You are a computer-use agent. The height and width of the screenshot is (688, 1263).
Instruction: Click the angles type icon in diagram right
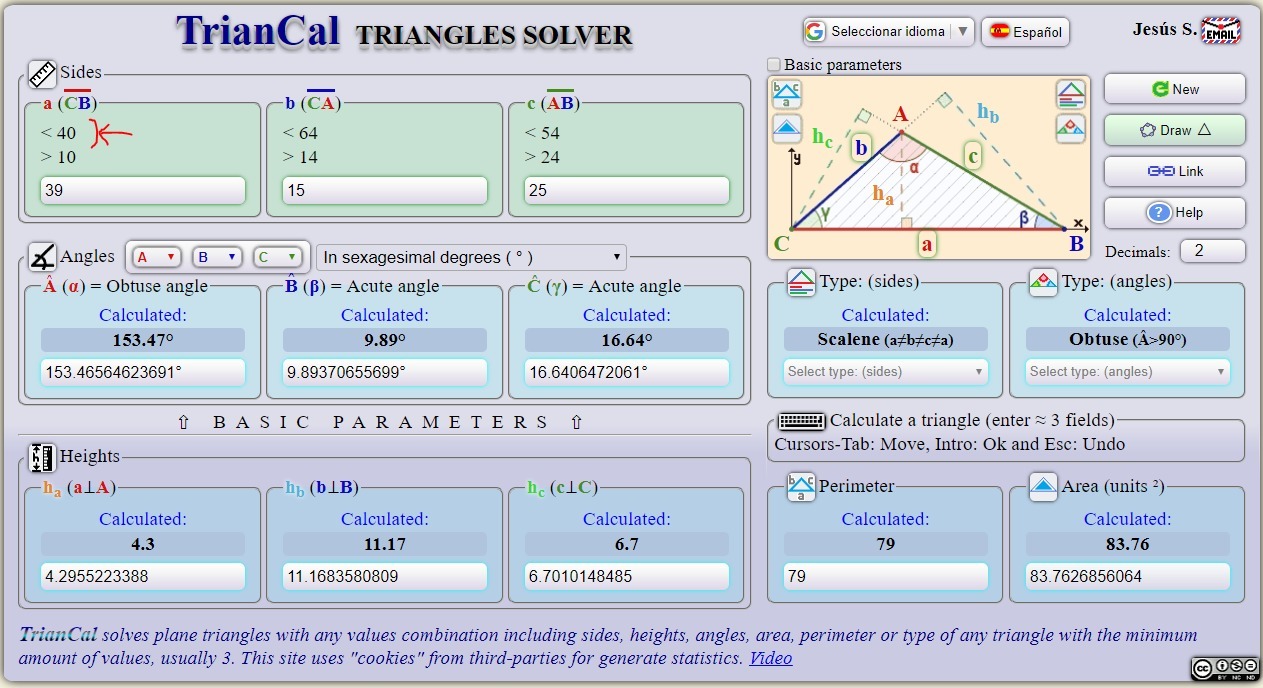click(1070, 129)
